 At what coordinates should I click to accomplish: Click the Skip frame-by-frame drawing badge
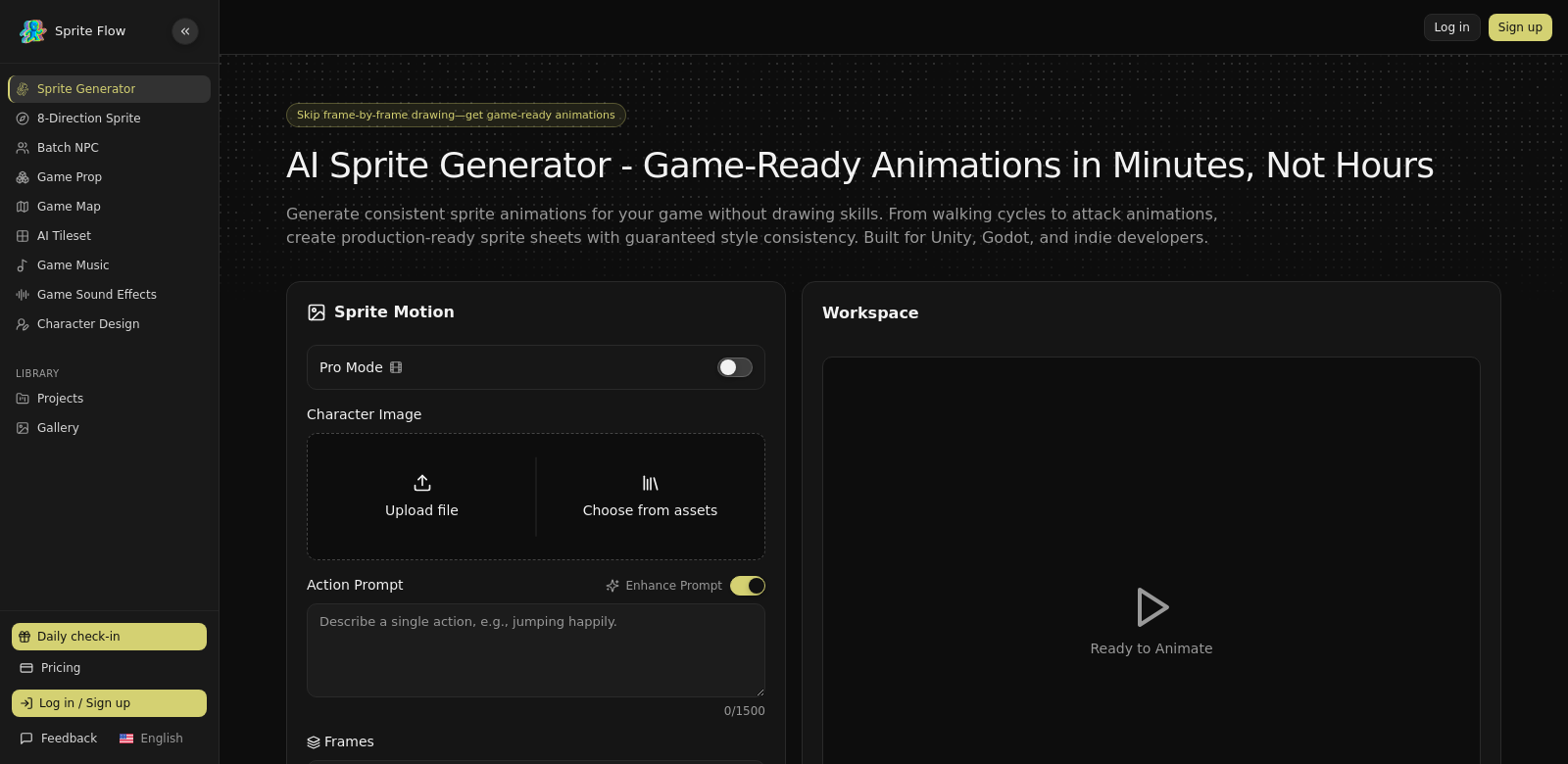pyautogui.click(x=456, y=116)
